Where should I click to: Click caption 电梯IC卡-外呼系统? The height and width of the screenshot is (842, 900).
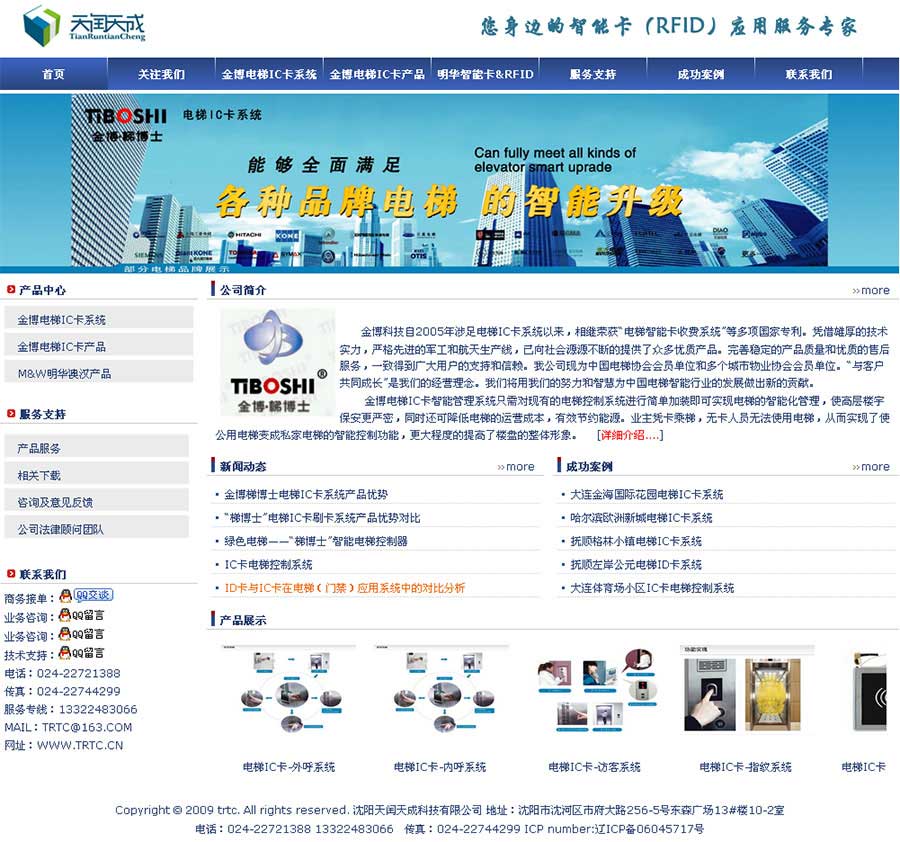(289, 767)
